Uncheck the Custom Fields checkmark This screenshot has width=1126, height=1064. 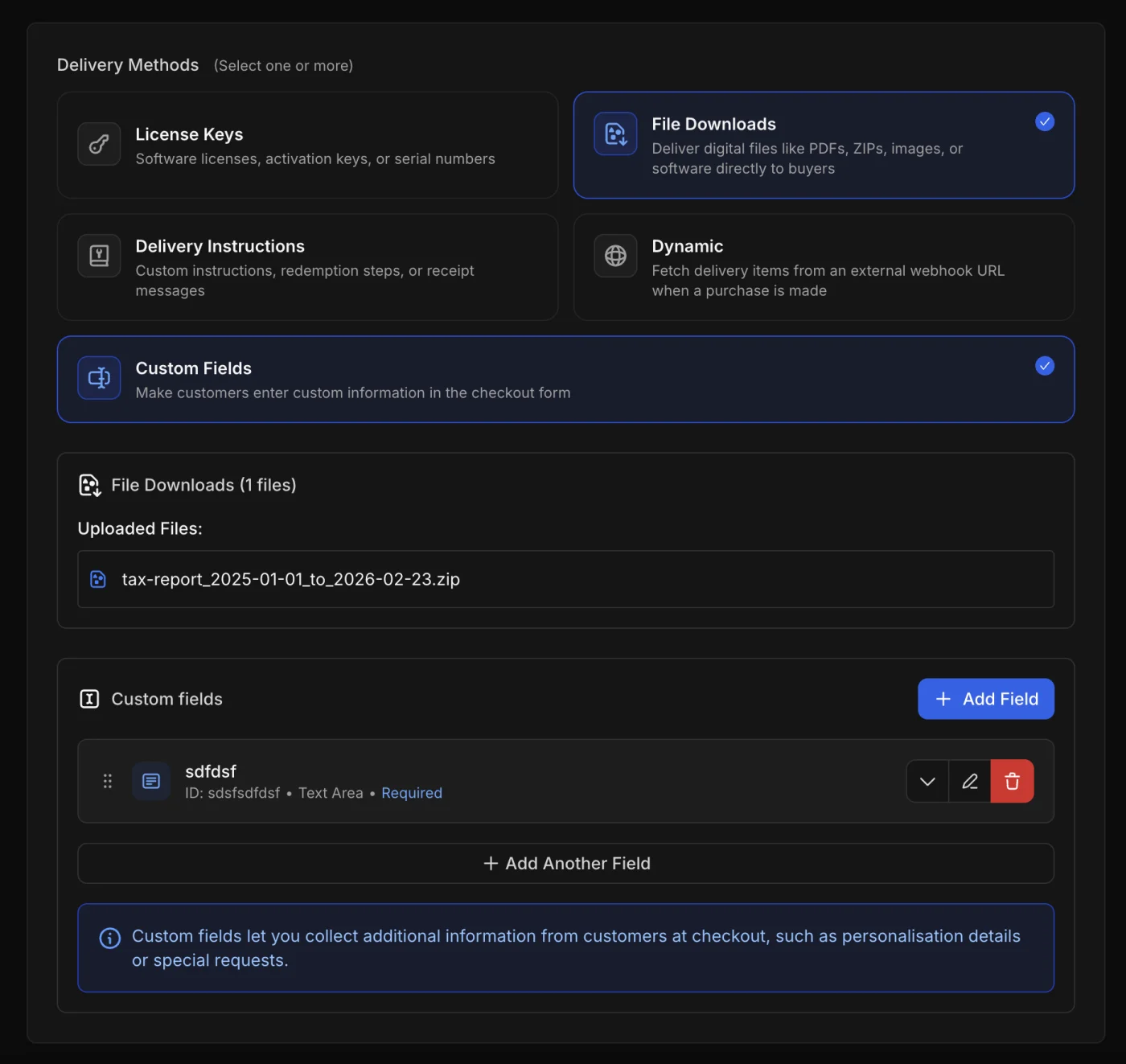[x=1045, y=366]
